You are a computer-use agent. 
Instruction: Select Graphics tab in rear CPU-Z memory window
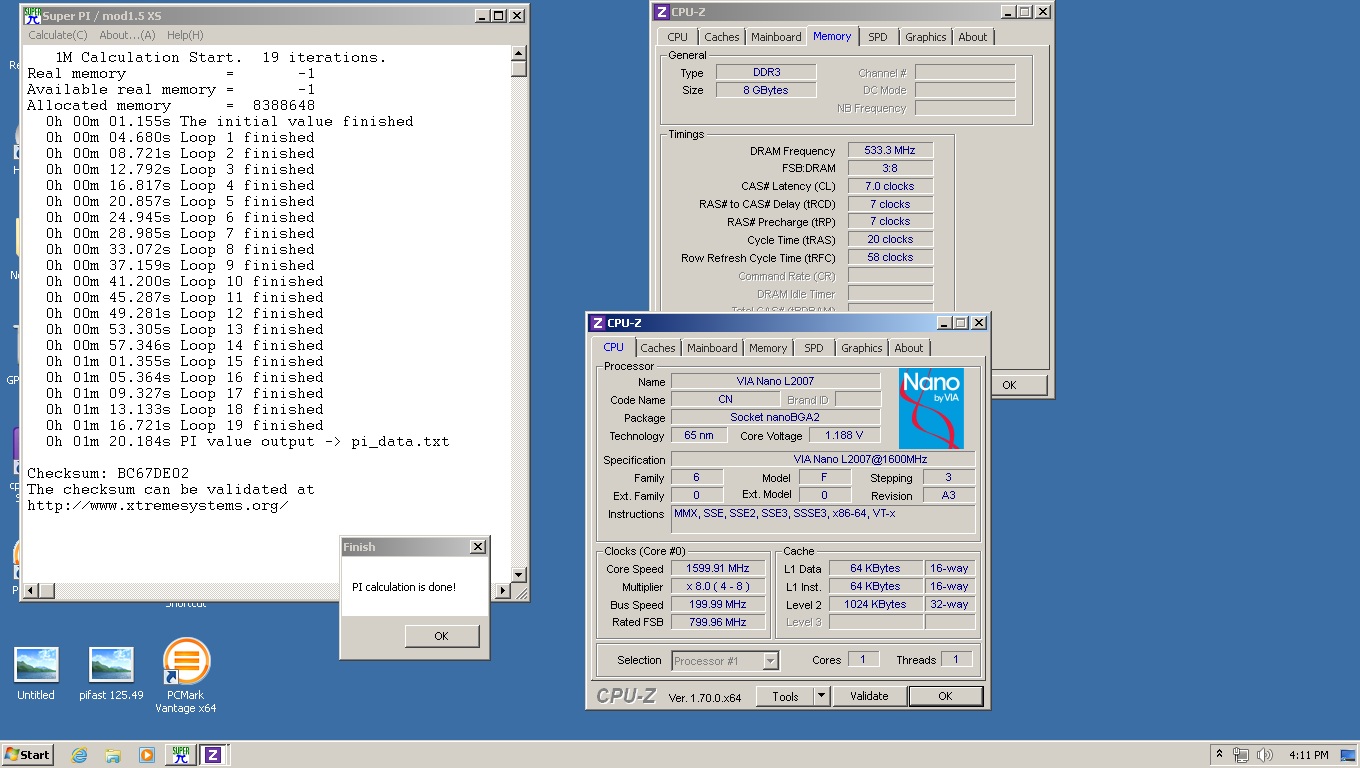(925, 37)
